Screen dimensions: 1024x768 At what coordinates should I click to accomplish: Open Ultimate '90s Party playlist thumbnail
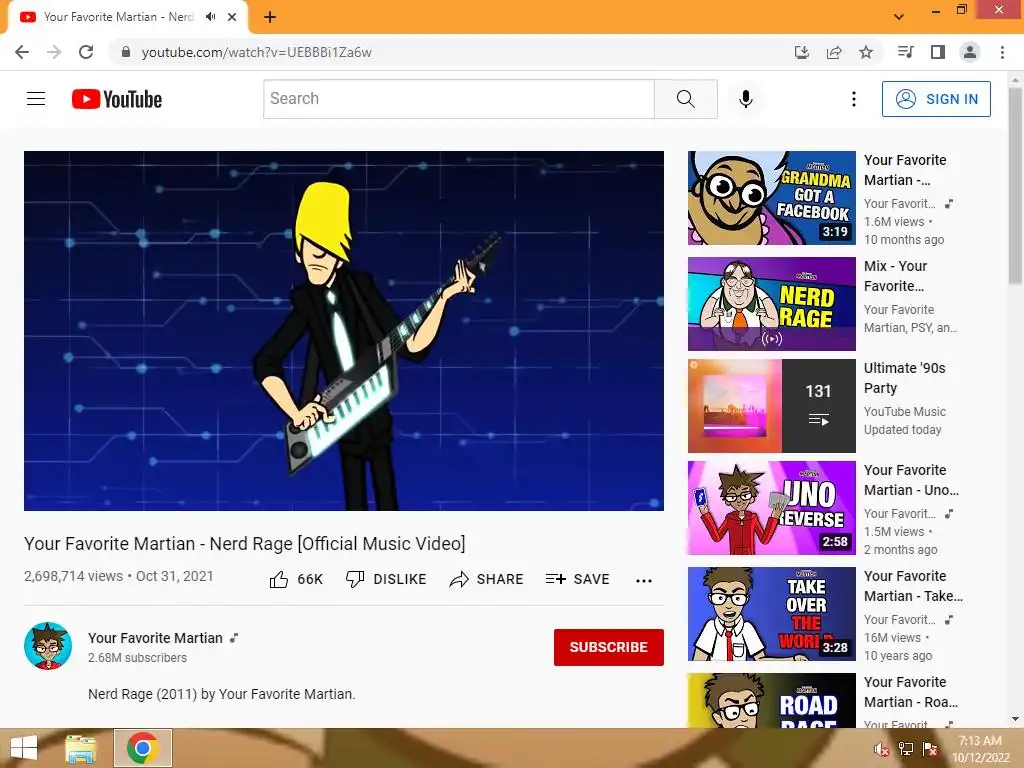point(772,406)
